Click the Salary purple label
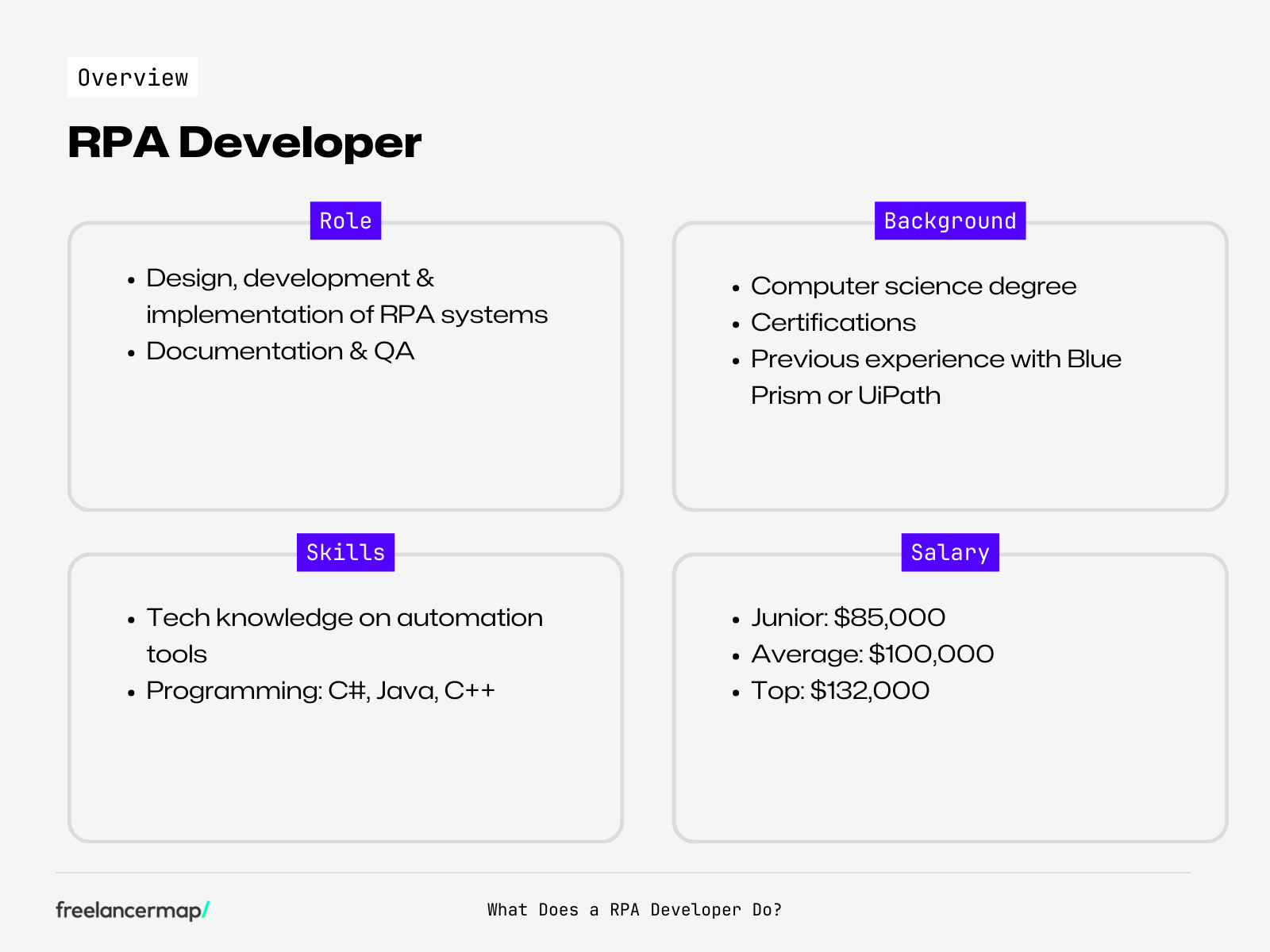 pos(950,552)
